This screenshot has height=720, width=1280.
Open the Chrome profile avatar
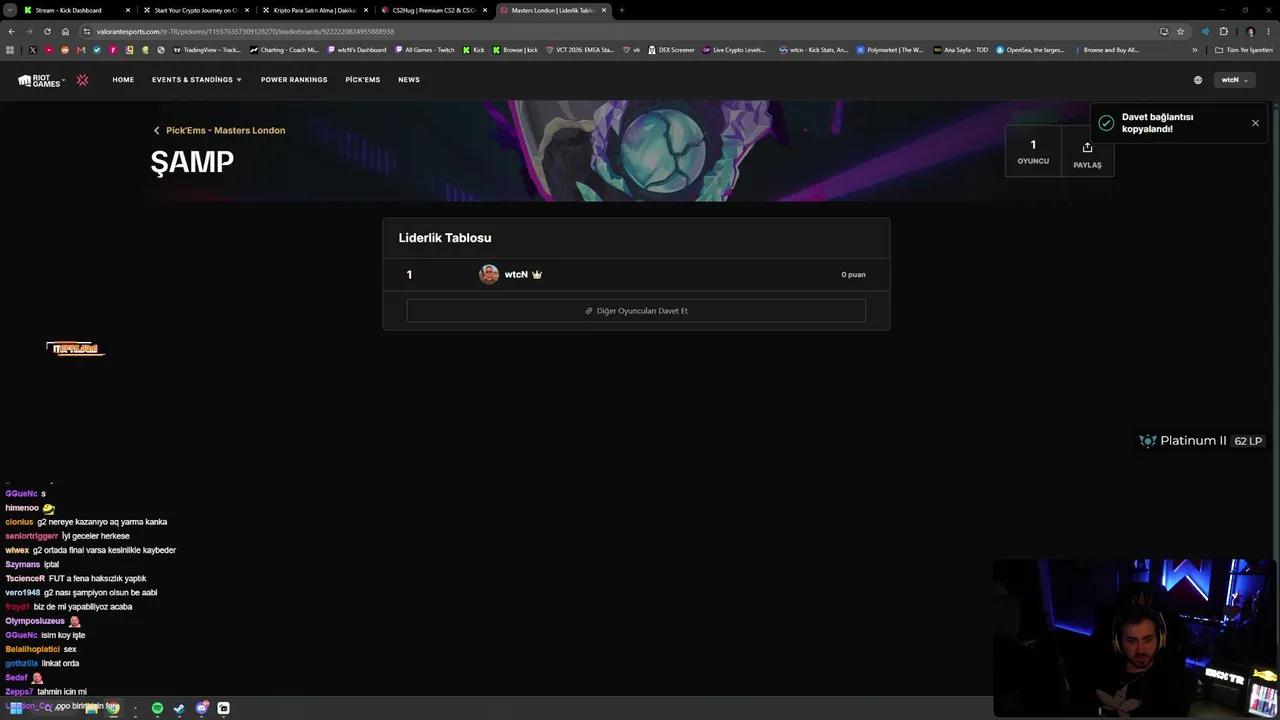click(x=1250, y=31)
